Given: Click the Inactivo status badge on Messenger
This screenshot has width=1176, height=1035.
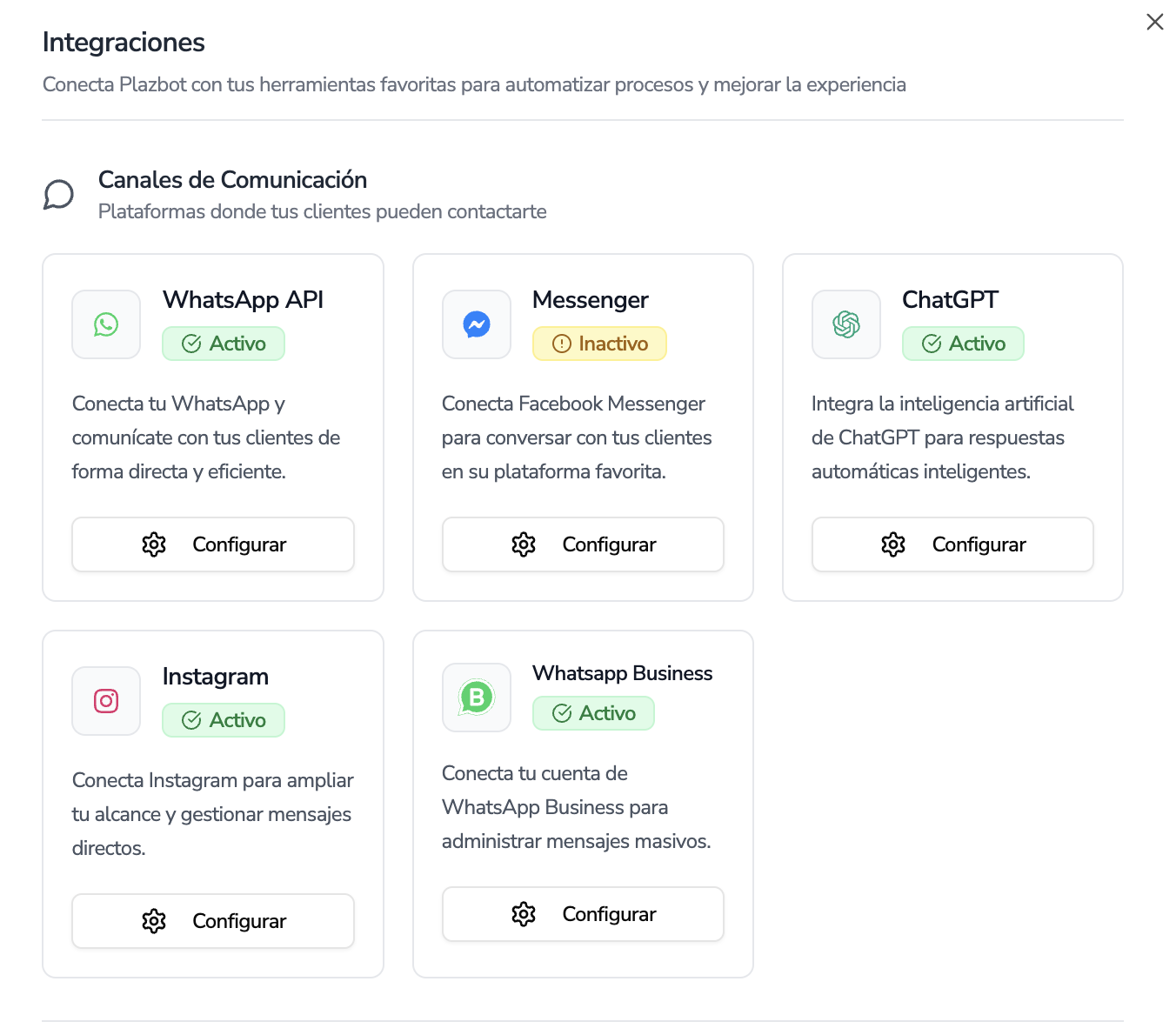Looking at the screenshot, I should click(x=599, y=344).
